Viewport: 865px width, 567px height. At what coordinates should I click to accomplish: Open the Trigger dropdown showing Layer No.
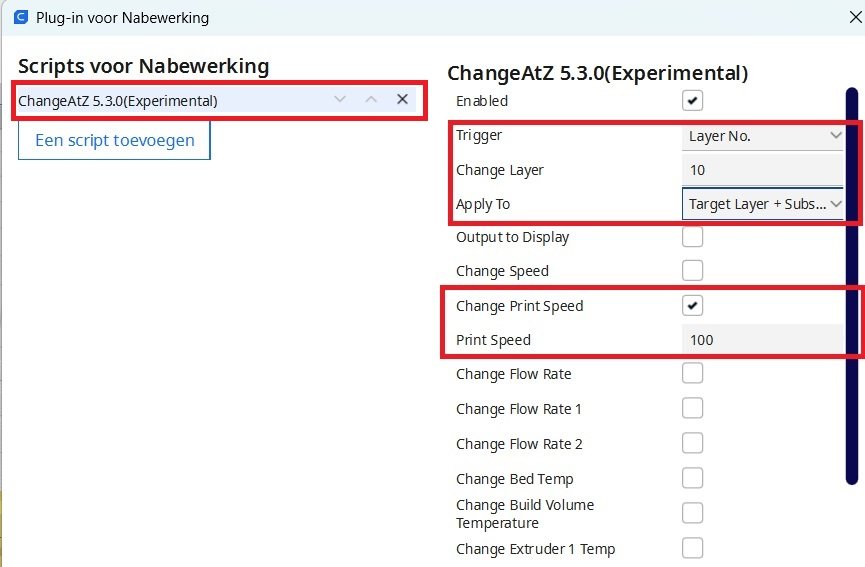(764, 136)
